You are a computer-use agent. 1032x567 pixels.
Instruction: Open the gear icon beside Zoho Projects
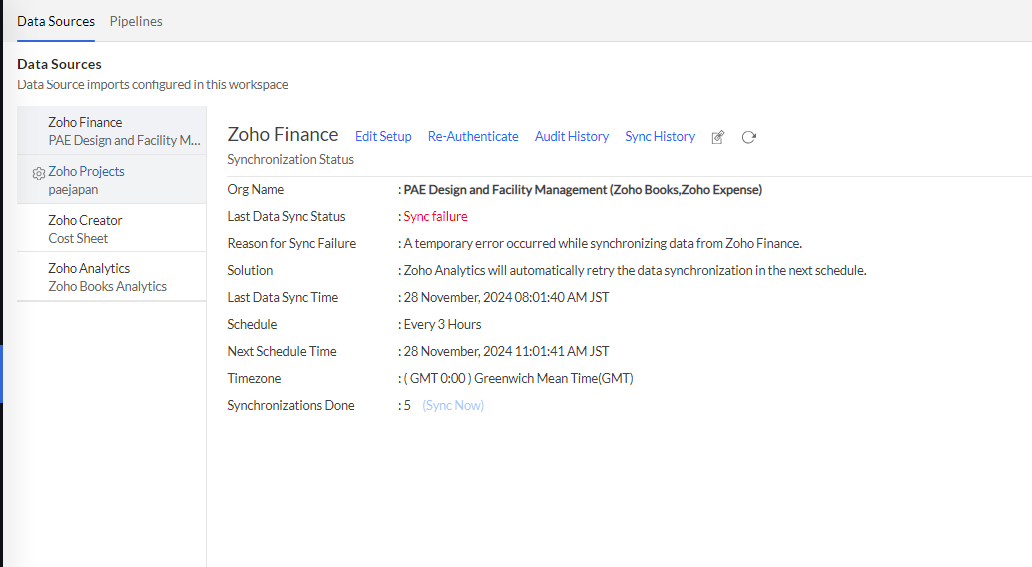(39, 173)
